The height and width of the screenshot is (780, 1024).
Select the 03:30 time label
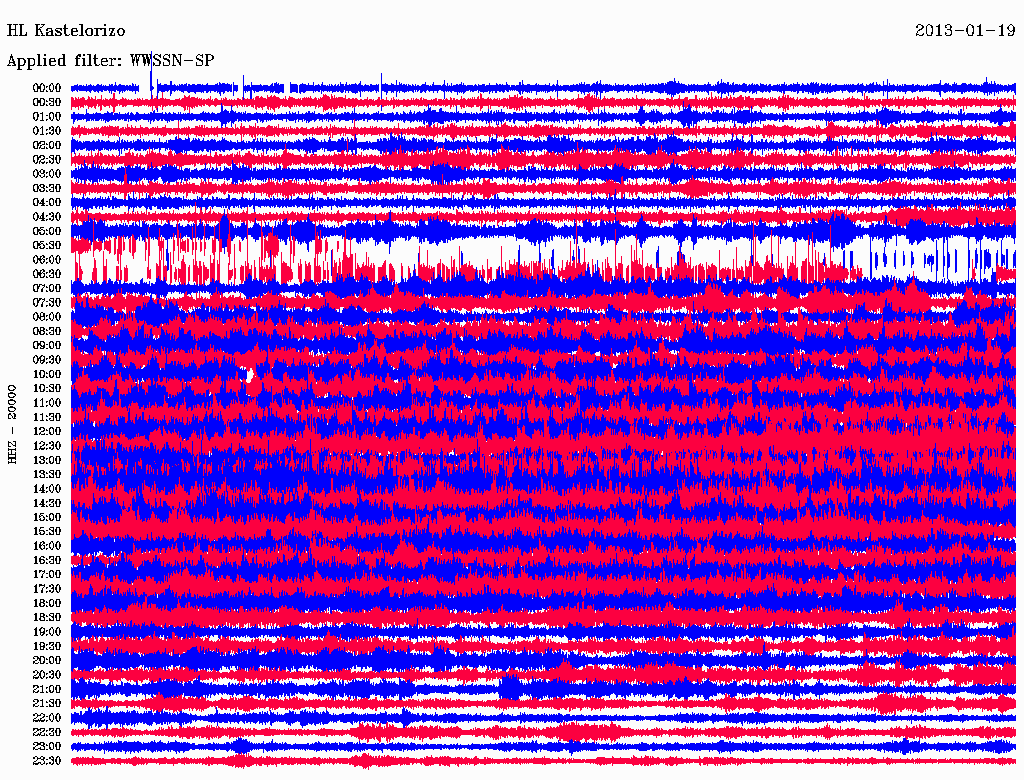pyautogui.click(x=47, y=188)
